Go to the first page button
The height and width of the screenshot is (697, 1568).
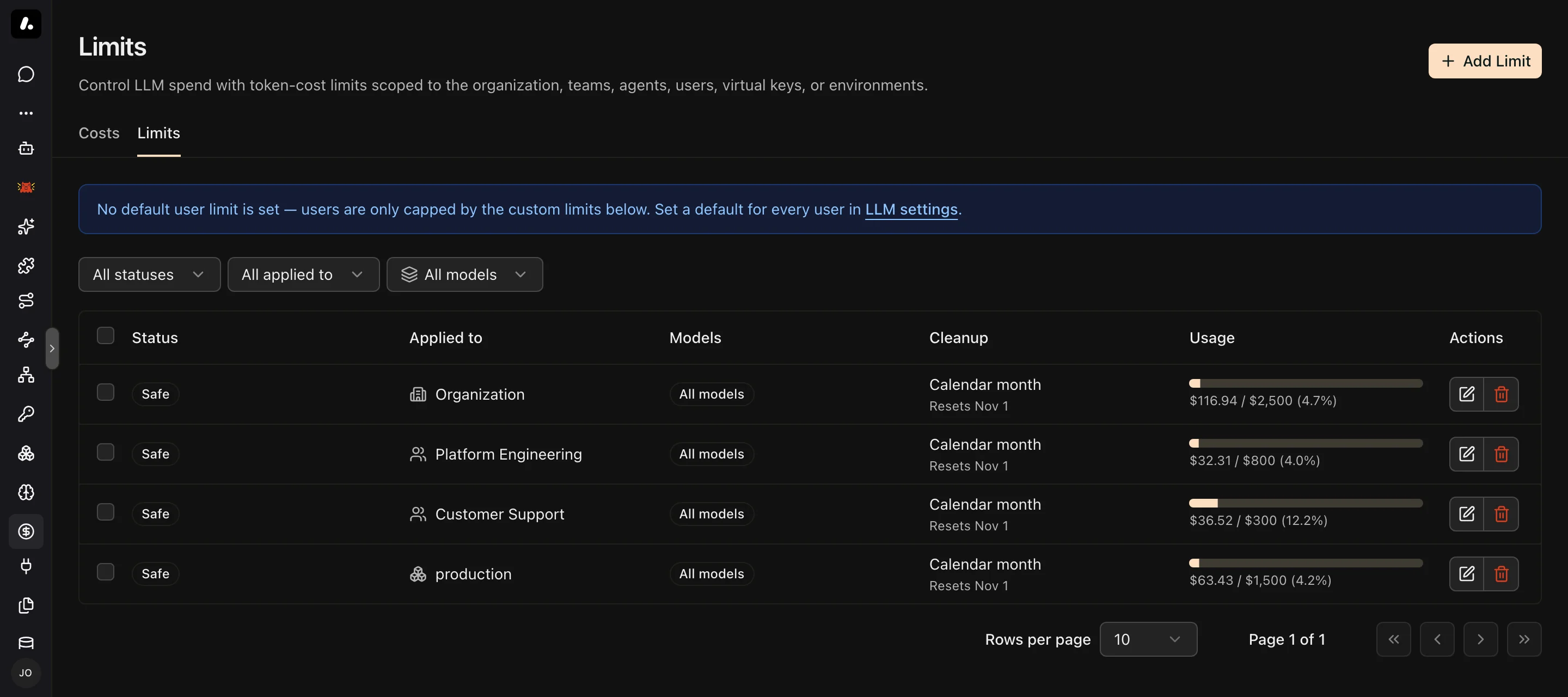(x=1393, y=639)
